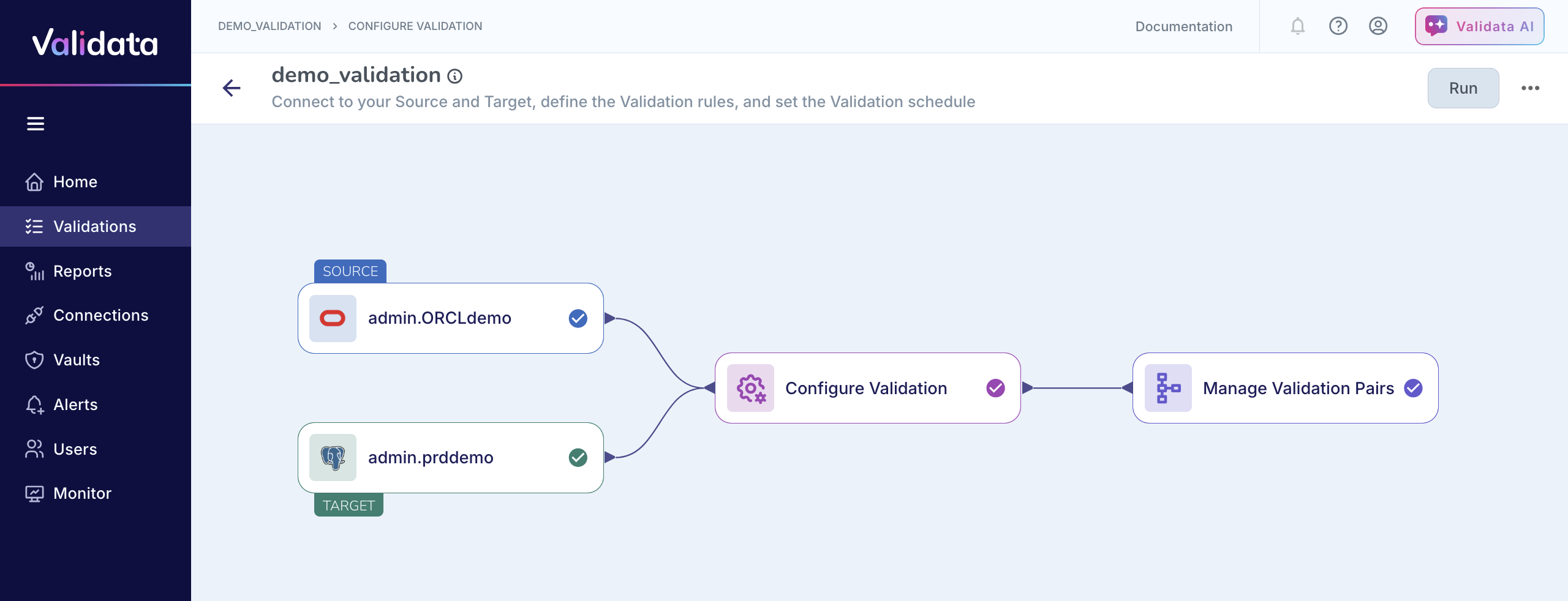
Task: Open the notification bell in the top bar
Action: click(1297, 26)
